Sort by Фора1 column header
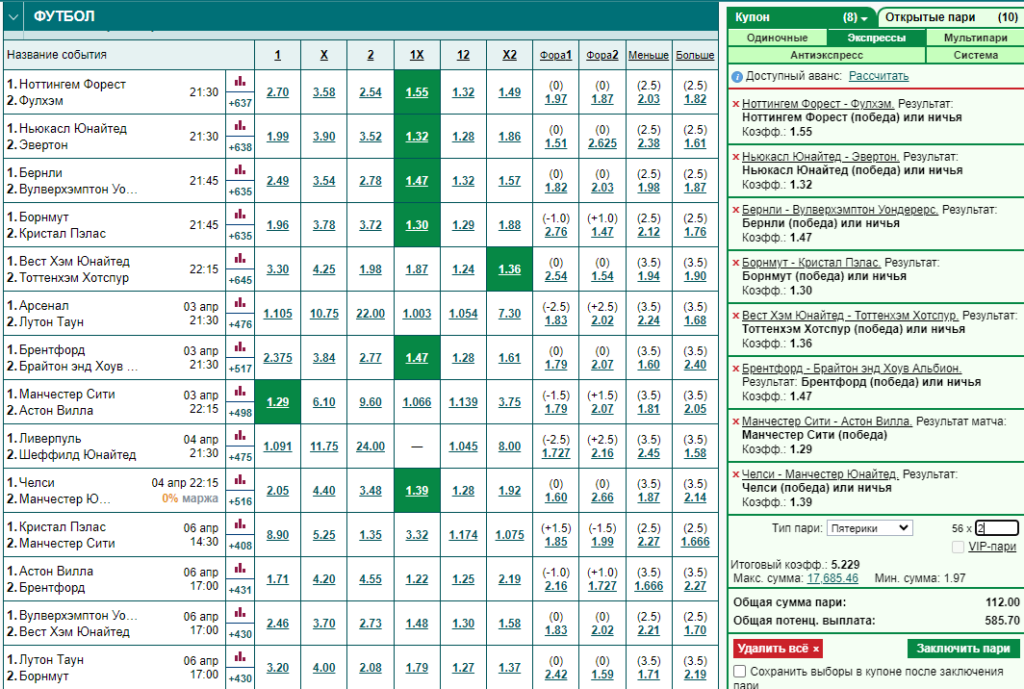Screen dimensions: 1024x689 [x=556, y=55]
